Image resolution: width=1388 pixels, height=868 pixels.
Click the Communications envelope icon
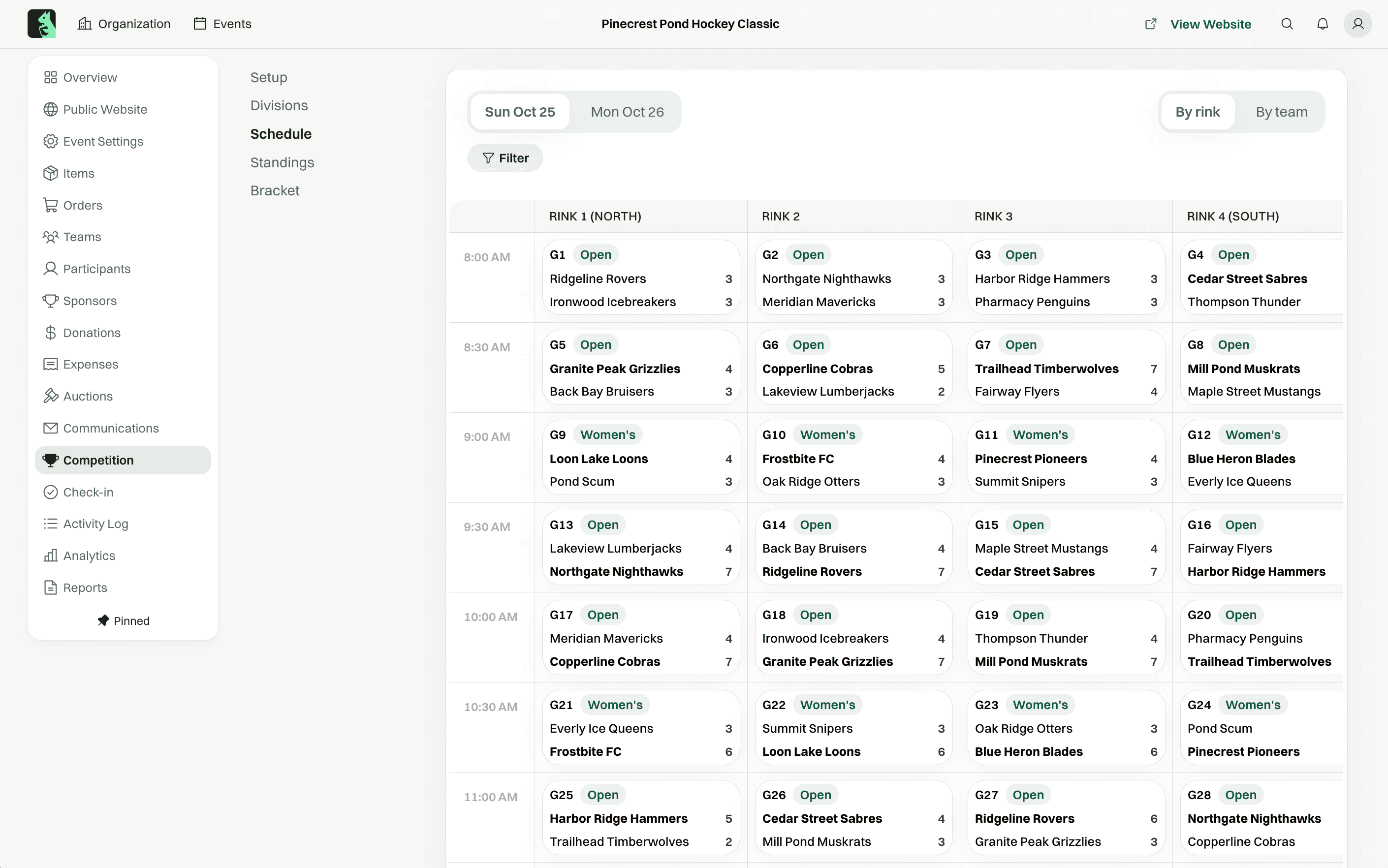click(51, 428)
